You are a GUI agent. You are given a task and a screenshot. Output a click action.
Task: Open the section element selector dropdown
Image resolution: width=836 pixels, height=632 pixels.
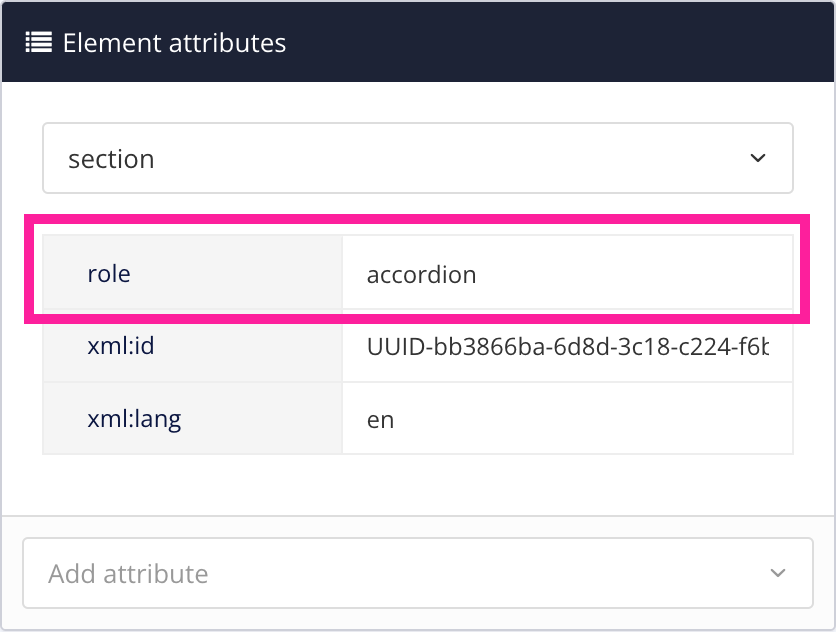[417, 158]
